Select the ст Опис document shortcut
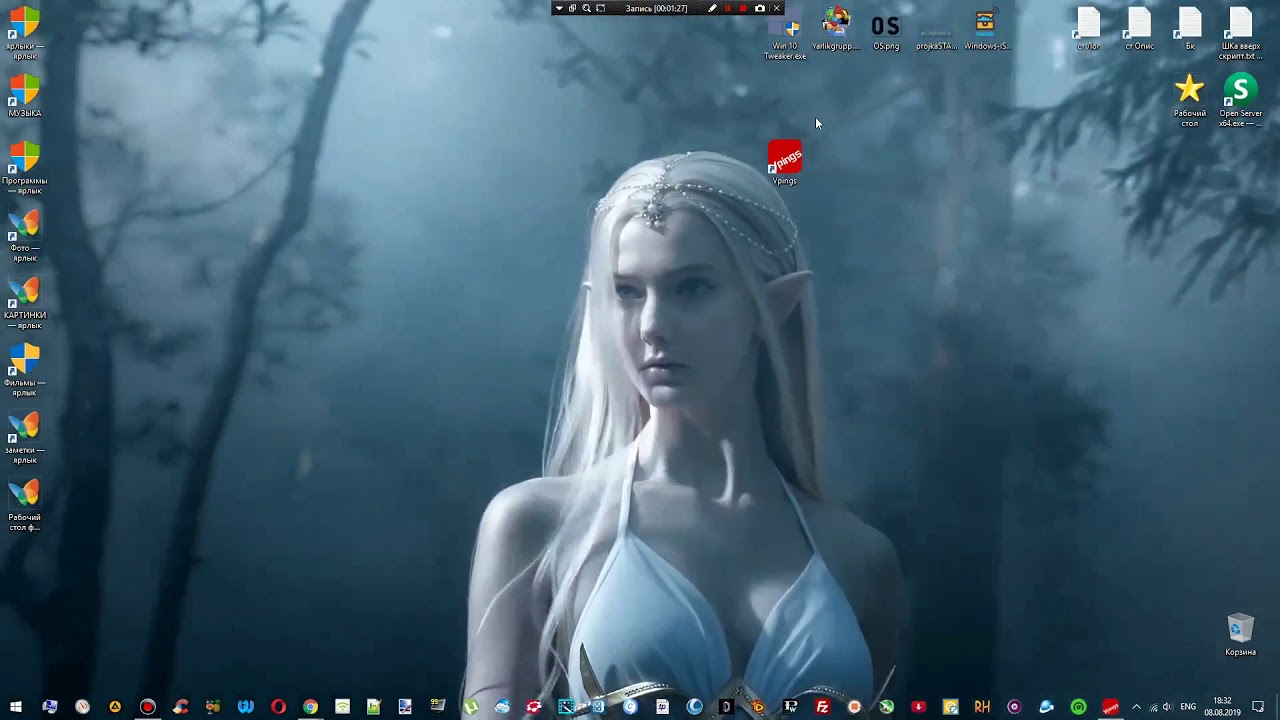 coord(1139,29)
